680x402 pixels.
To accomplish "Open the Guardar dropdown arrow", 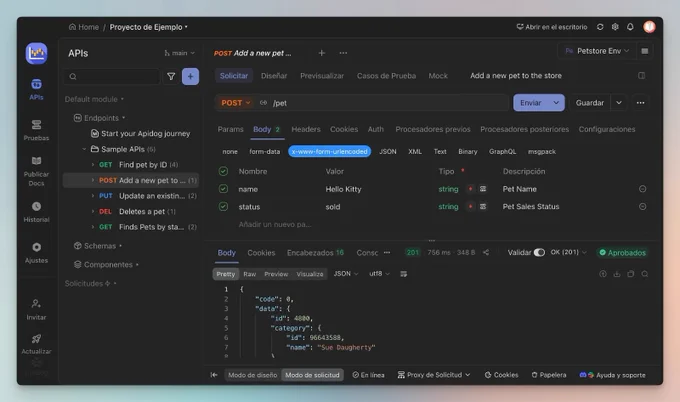I will pos(619,103).
